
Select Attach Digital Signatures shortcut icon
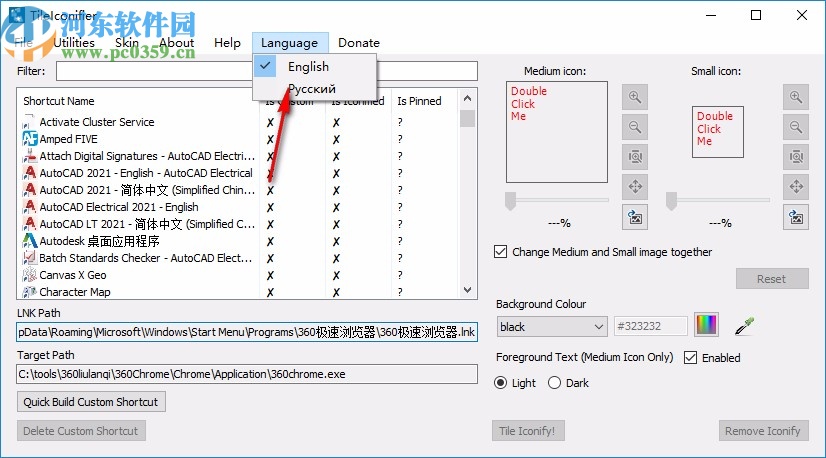pos(30,156)
